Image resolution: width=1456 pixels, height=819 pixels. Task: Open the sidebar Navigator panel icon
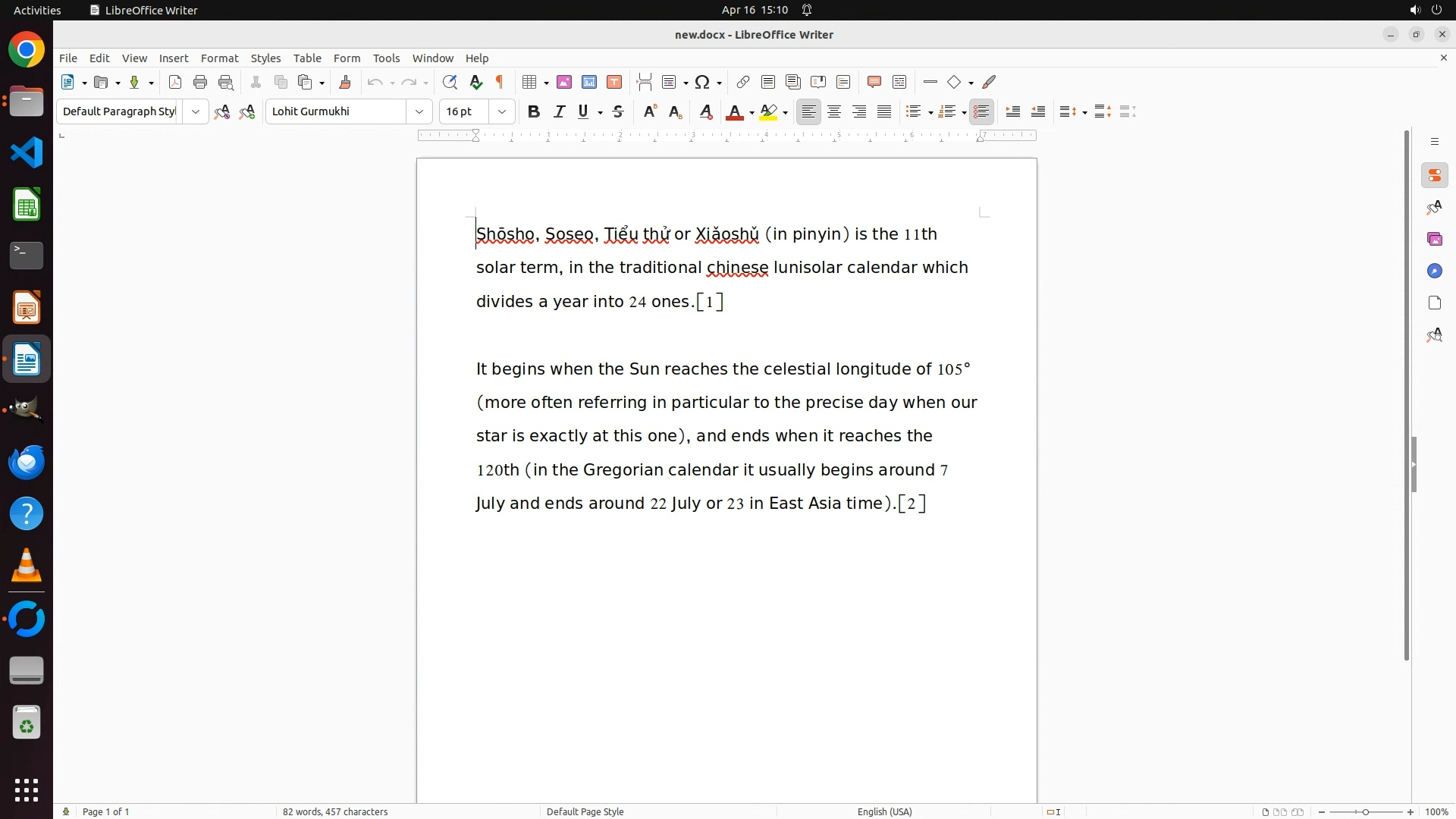pyautogui.click(x=1434, y=271)
